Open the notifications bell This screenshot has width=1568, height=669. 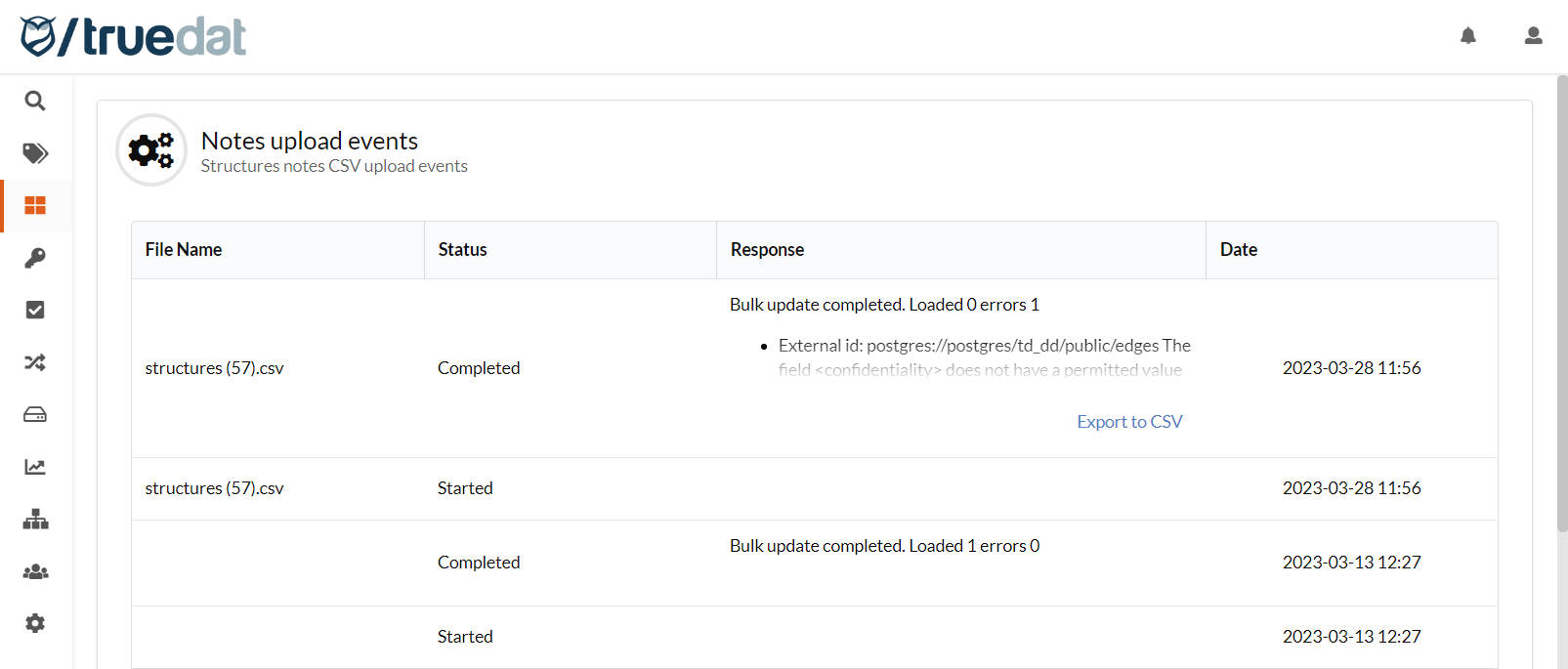click(1468, 35)
